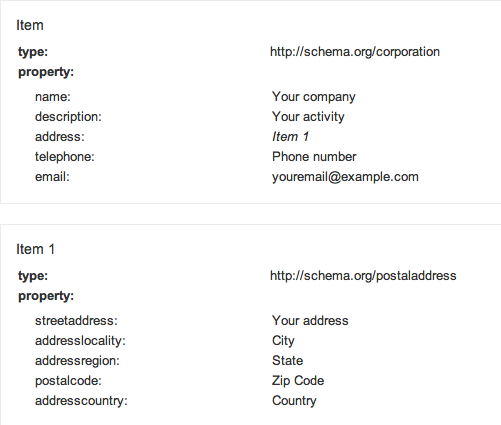Image resolution: width=501 pixels, height=425 pixels.
Task: Click the bold 'property:' label in Item 1
Action: pyautogui.click(x=46, y=296)
